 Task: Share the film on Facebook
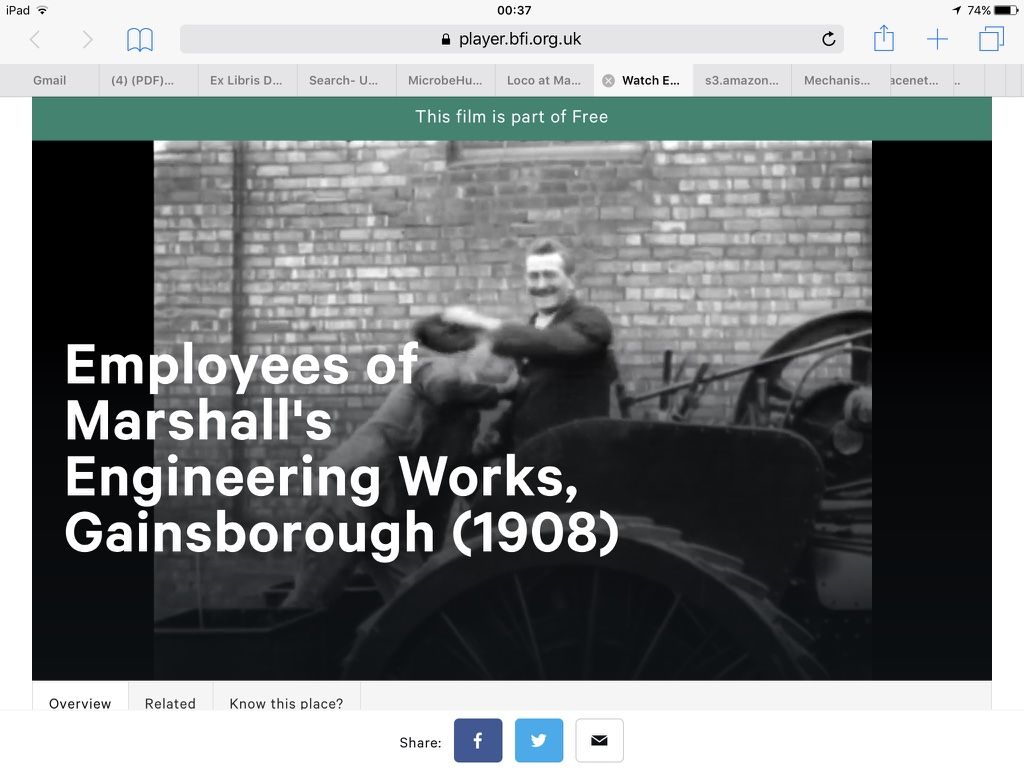478,741
